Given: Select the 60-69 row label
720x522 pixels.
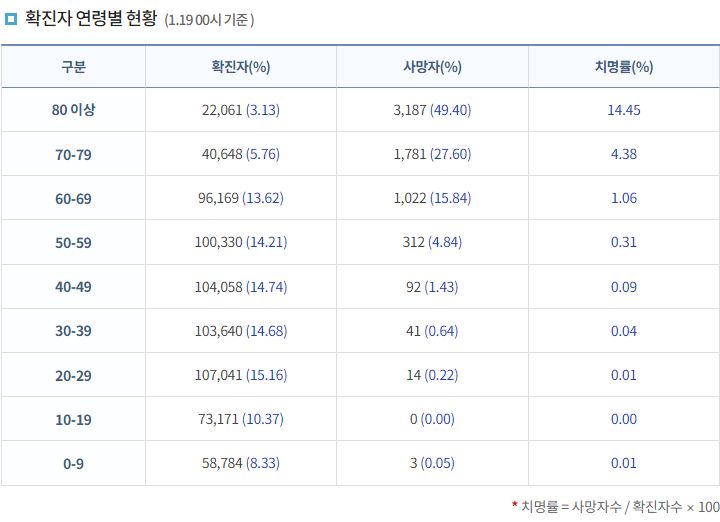Looking at the screenshot, I should (x=73, y=199).
